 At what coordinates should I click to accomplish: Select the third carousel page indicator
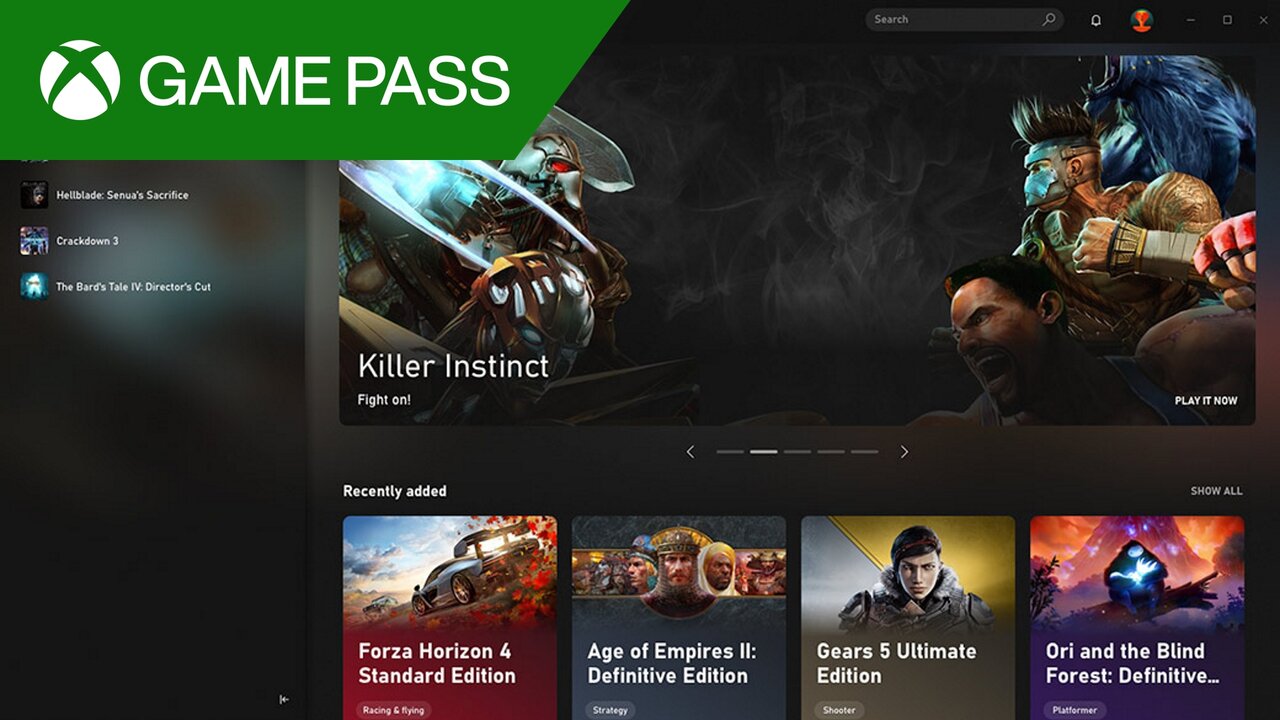point(797,452)
